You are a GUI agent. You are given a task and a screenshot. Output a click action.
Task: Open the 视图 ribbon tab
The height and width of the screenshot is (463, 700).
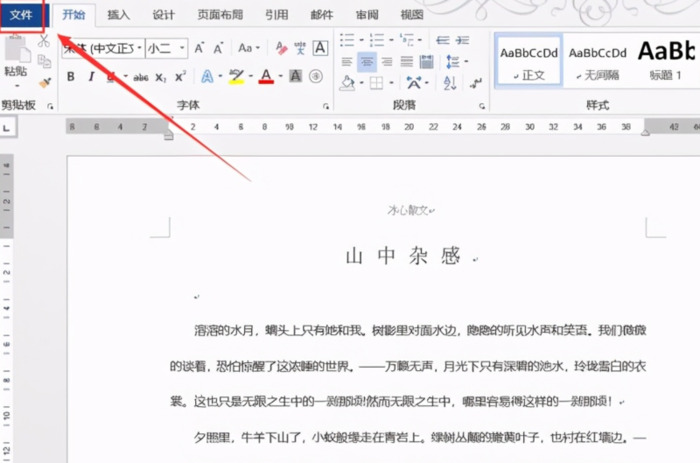[412, 15]
